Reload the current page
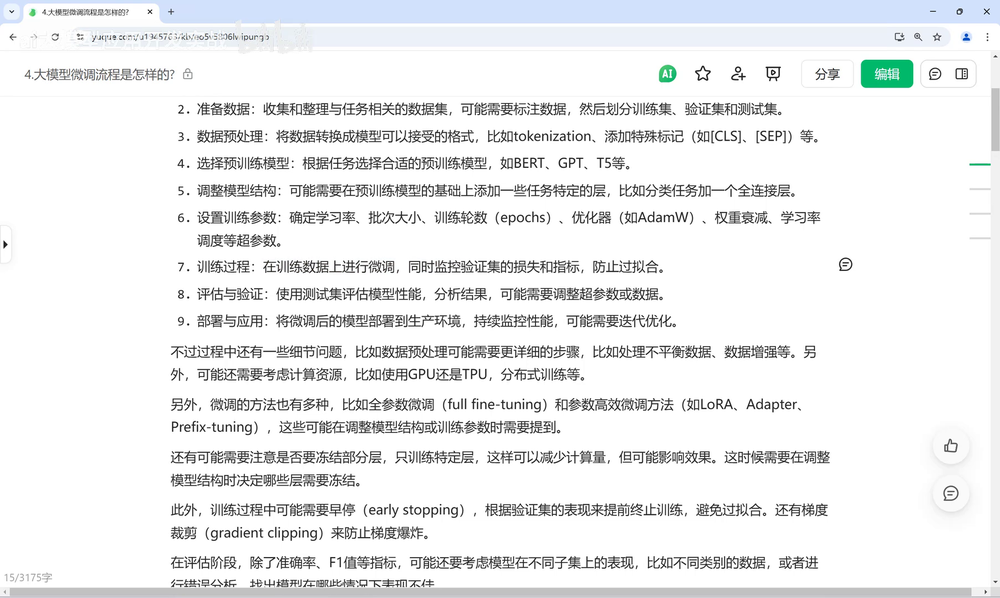This screenshot has width=1000, height=598. tap(55, 37)
